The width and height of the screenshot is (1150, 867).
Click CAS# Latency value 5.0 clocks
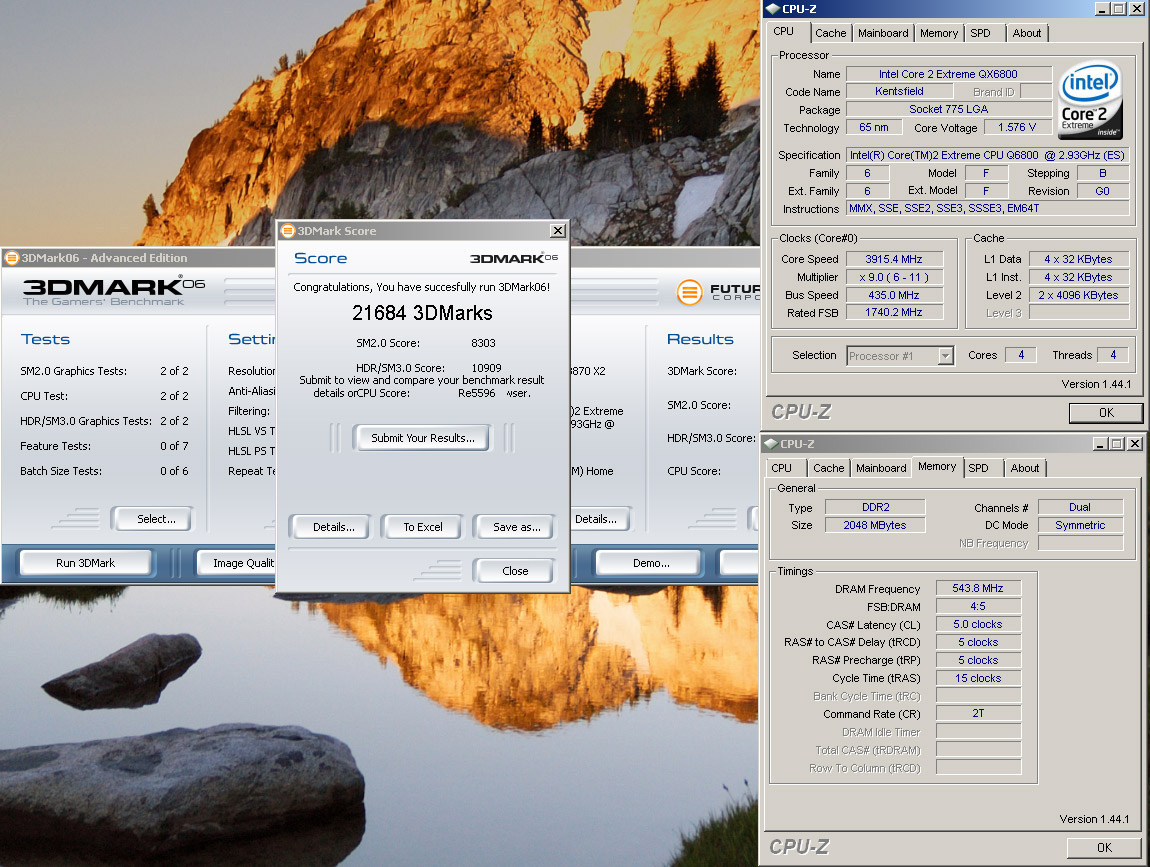pyautogui.click(x=978, y=624)
